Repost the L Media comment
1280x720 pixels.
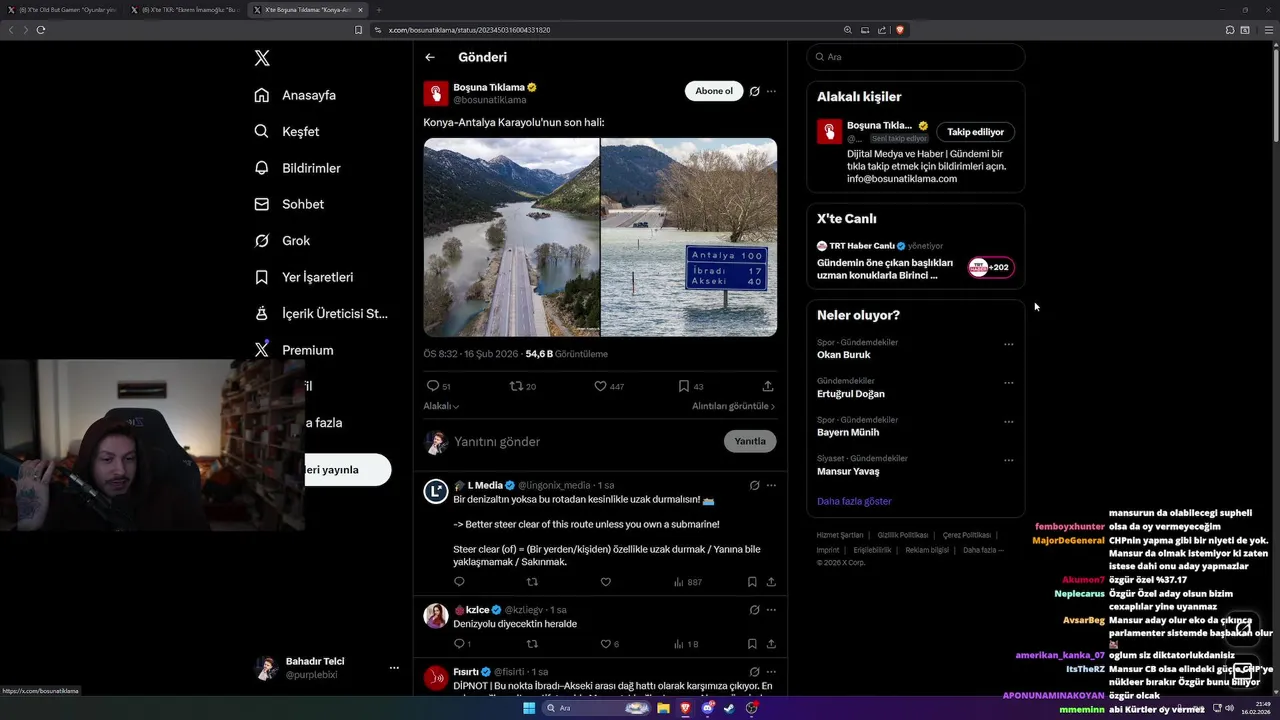[532, 582]
